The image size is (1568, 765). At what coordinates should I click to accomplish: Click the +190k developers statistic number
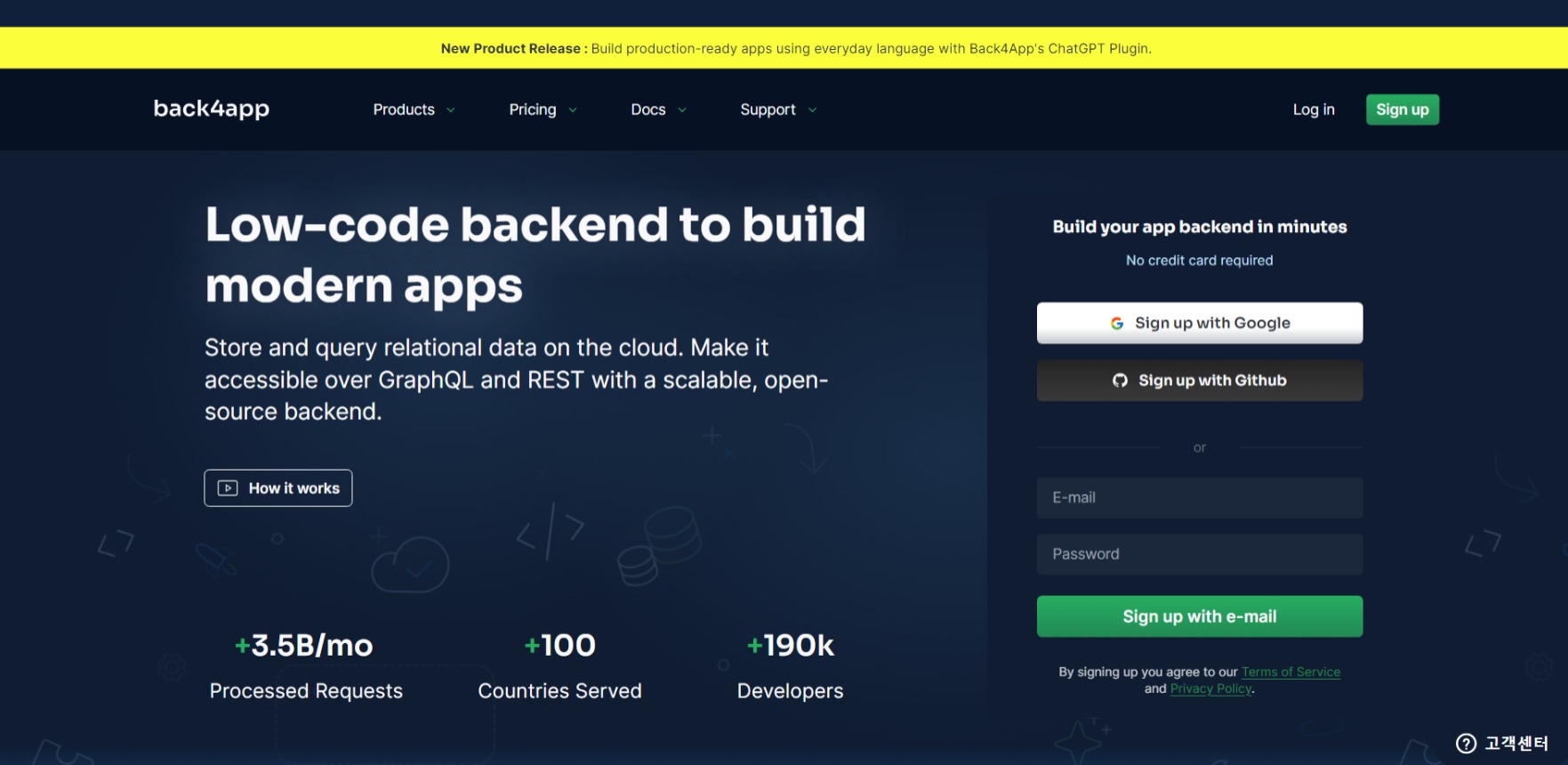point(791,646)
